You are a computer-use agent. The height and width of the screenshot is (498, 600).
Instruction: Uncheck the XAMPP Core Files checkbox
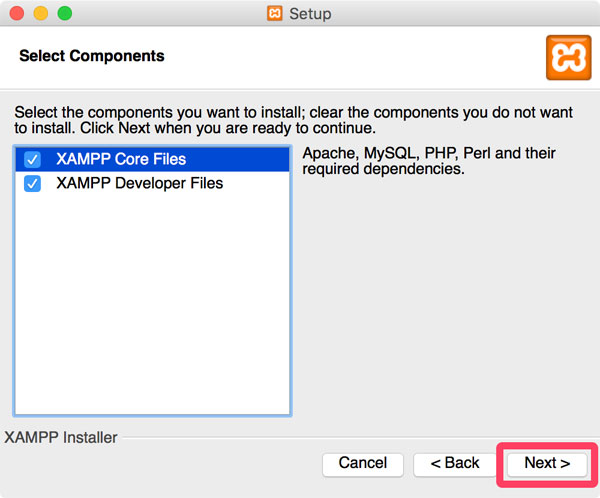tap(33, 159)
